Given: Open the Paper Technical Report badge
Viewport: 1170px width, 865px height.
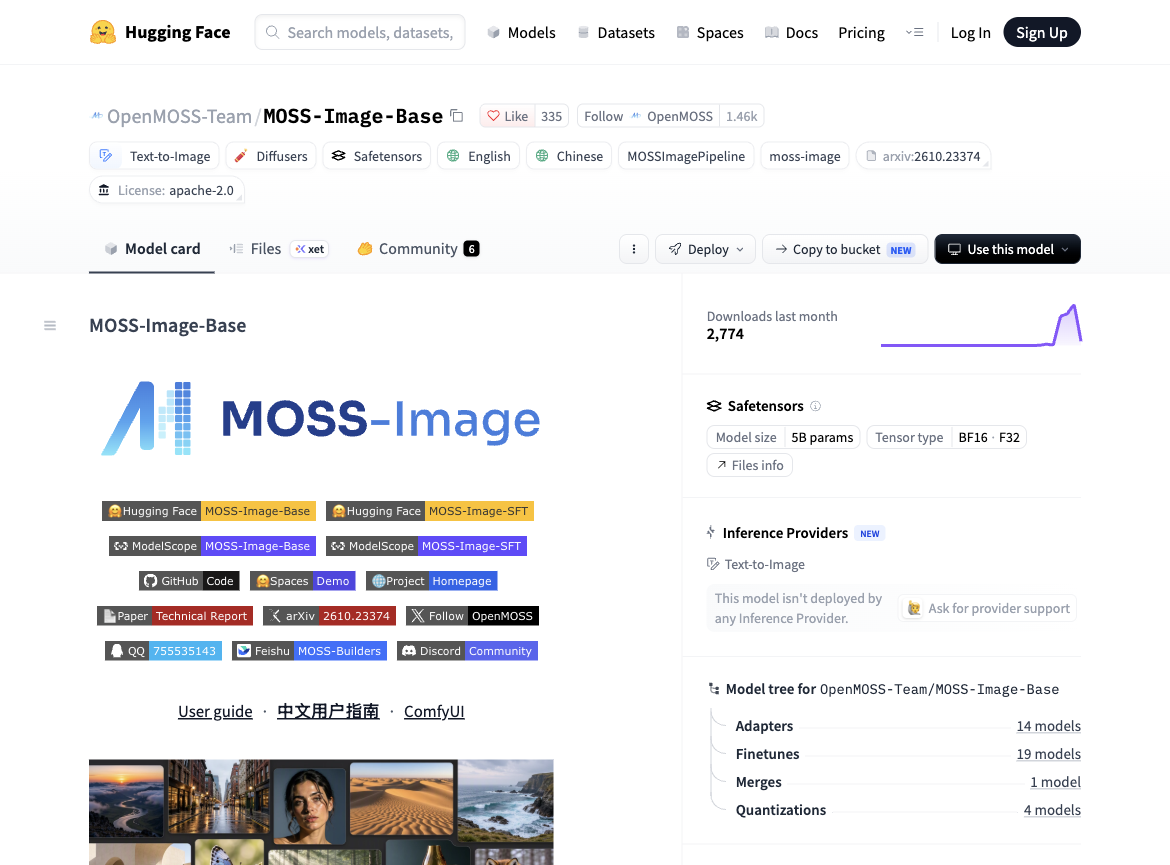Looking at the screenshot, I should [x=175, y=616].
